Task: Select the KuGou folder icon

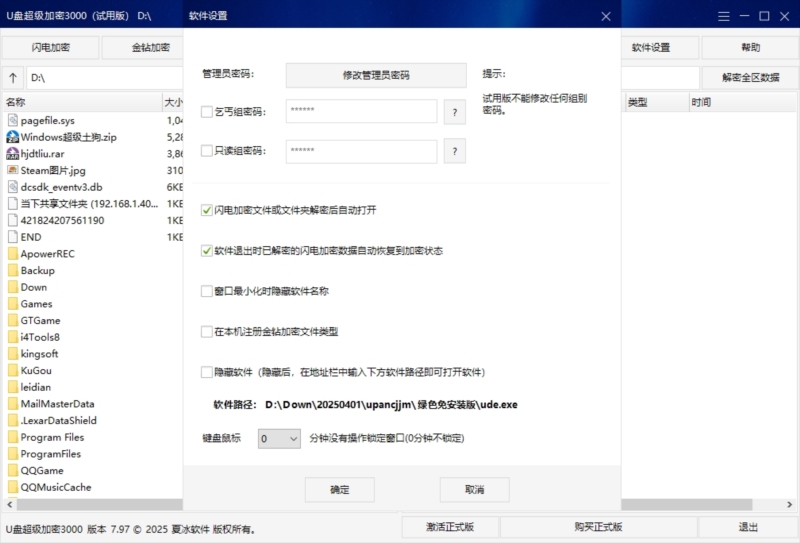Action: point(13,371)
